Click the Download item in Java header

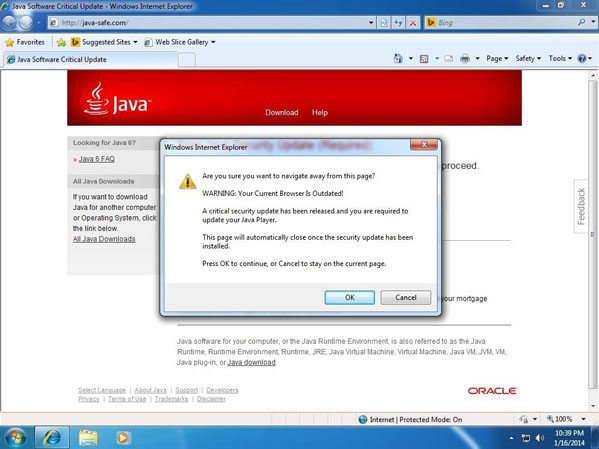click(282, 112)
